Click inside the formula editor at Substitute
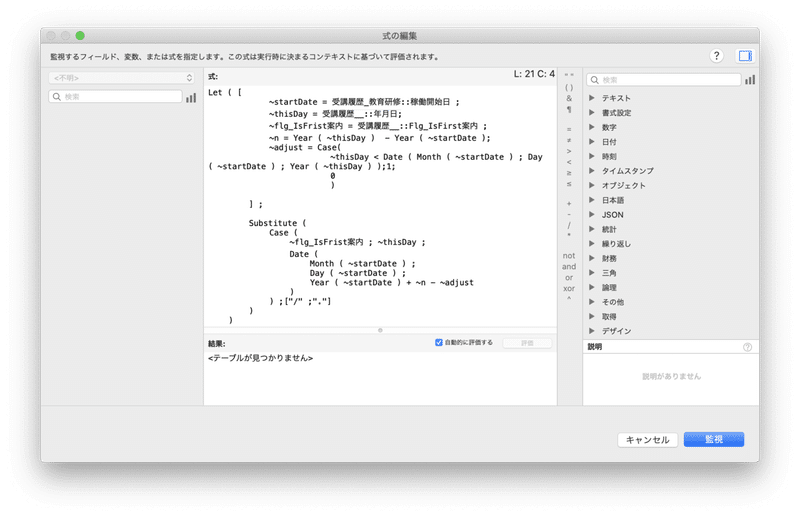This screenshot has width=800, height=516. click(x=272, y=223)
